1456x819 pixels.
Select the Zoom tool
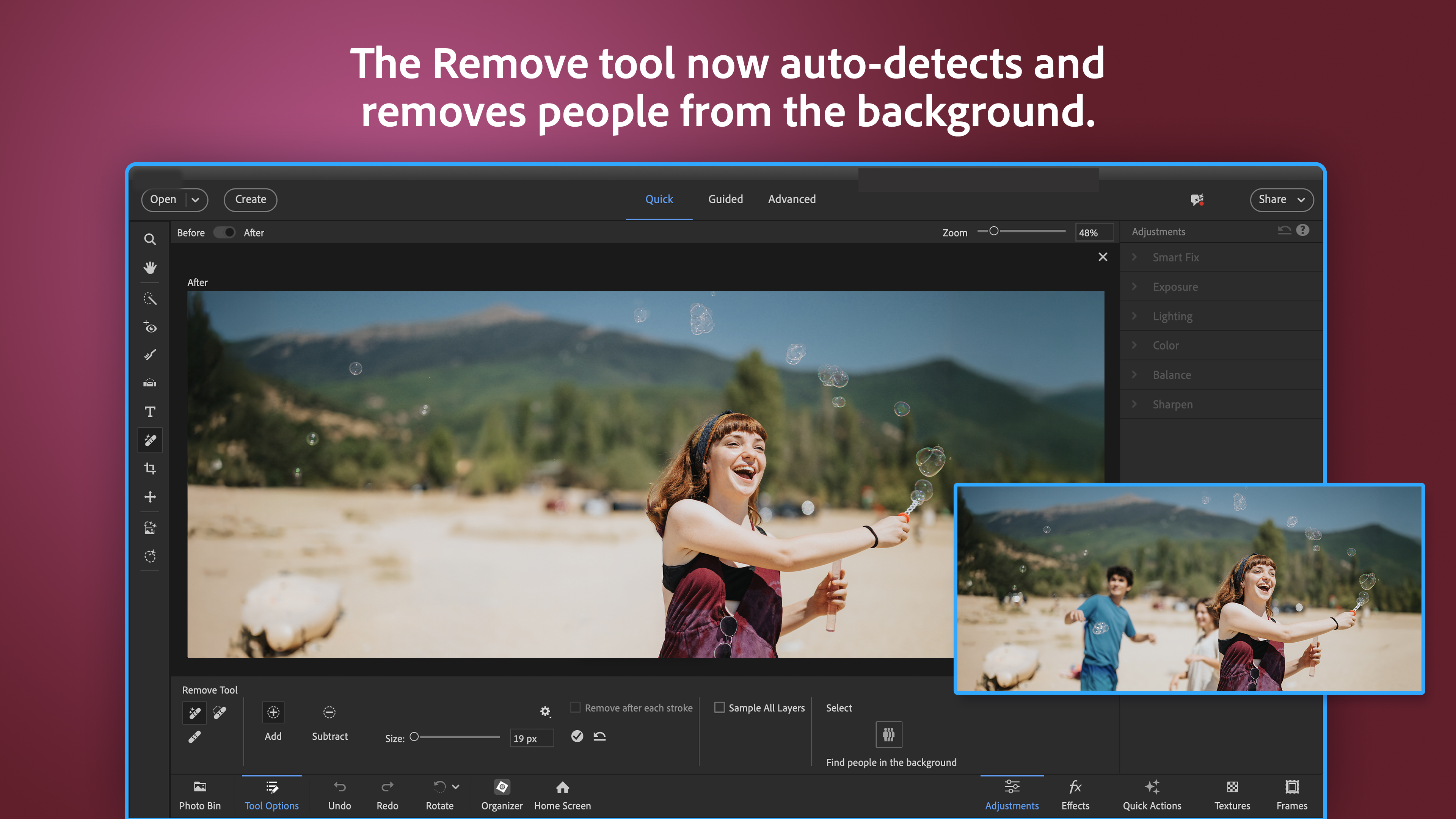pyautogui.click(x=150, y=240)
